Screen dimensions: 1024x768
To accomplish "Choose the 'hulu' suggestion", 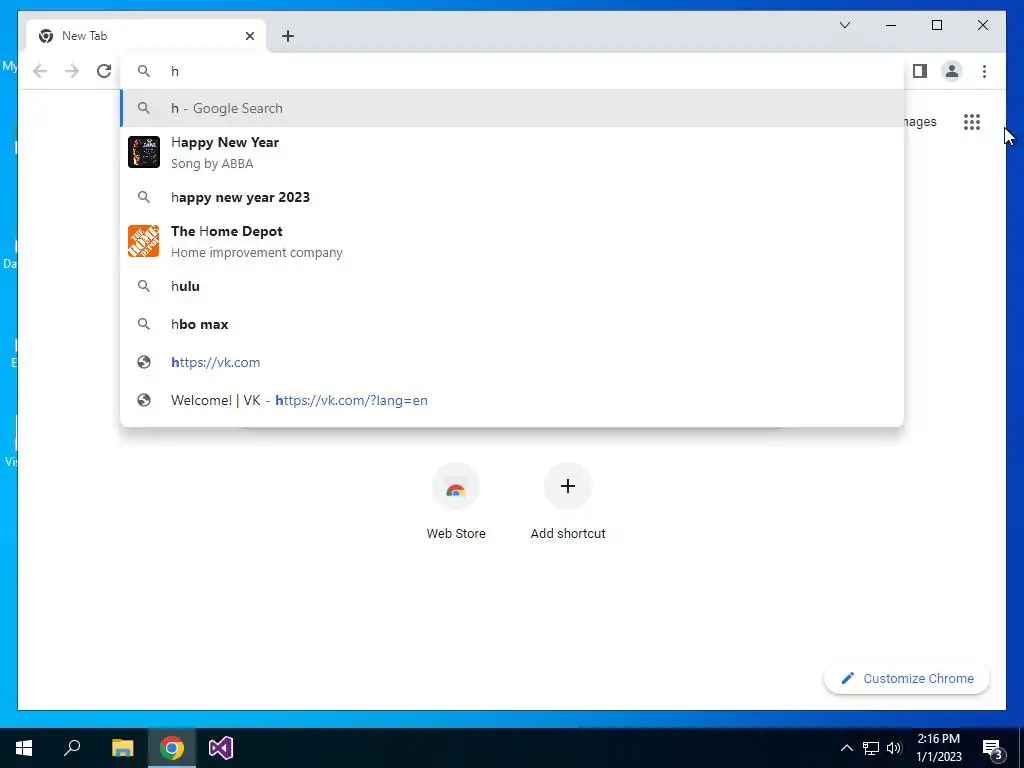I will [512, 286].
